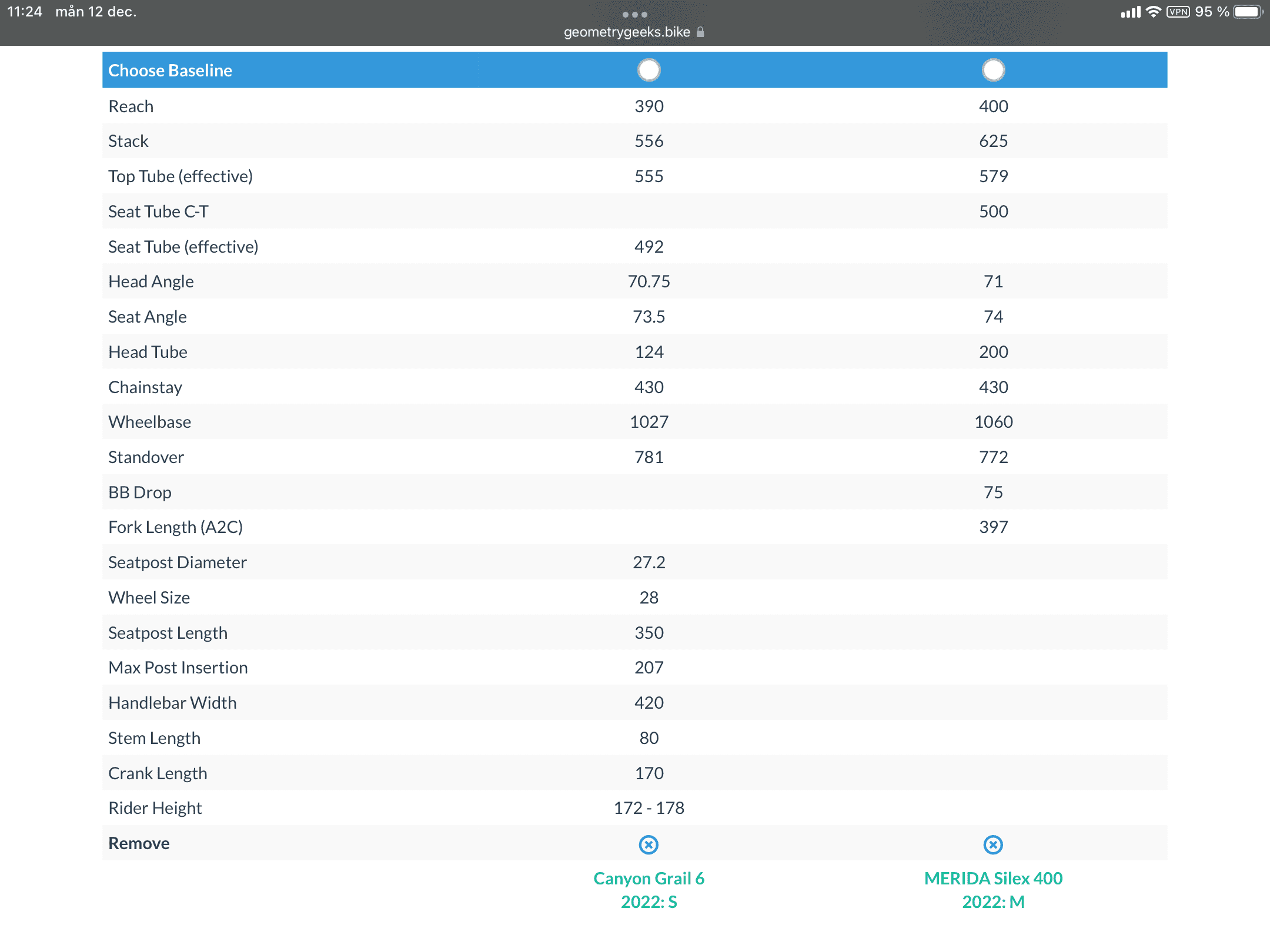
Task: Click the Standover label
Action: point(146,457)
